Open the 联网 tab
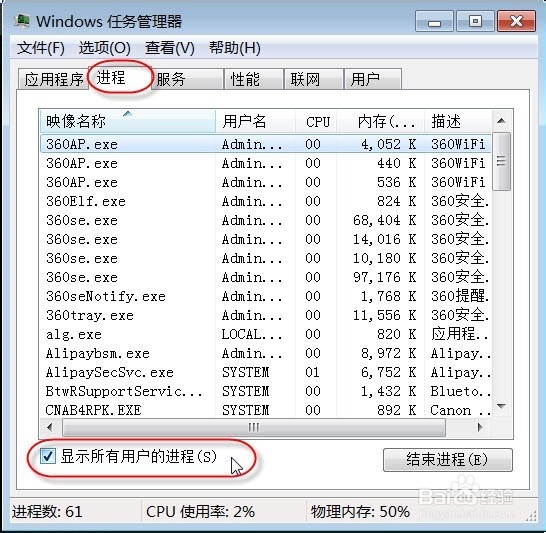Screen dimensions: 546x533 tap(313, 79)
